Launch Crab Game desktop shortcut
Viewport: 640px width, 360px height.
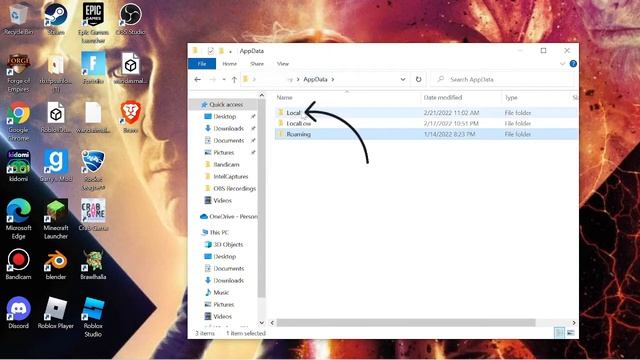click(x=93, y=215)
